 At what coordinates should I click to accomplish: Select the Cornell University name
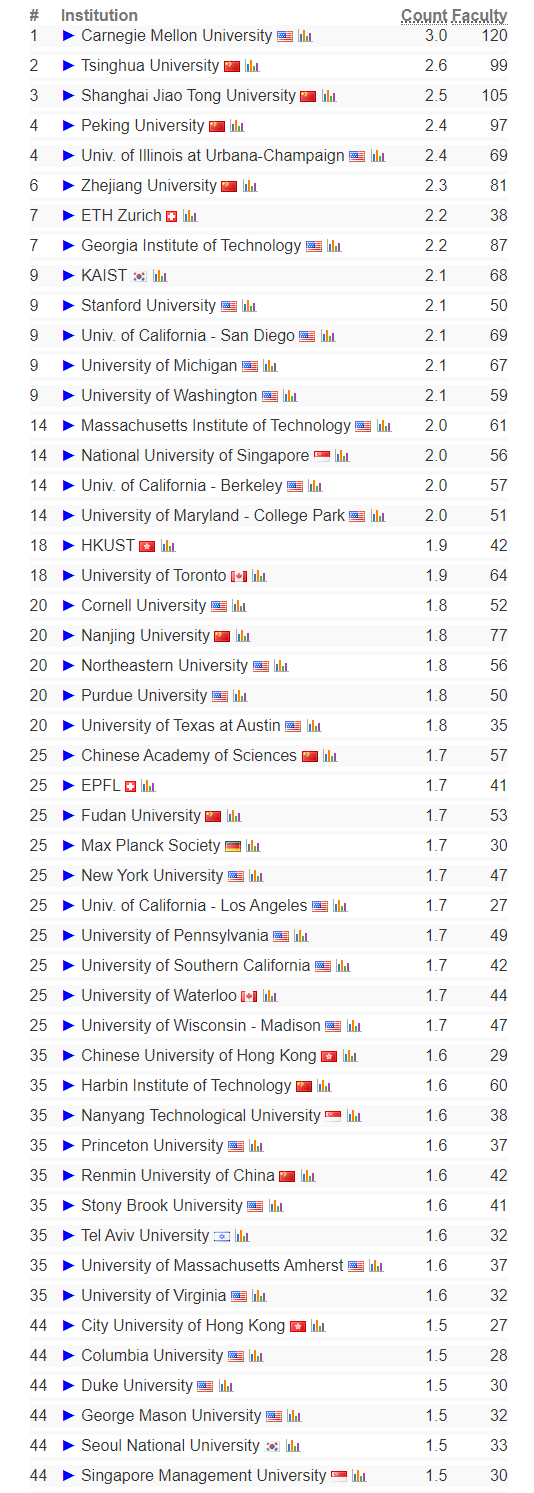tap(143, 605)
